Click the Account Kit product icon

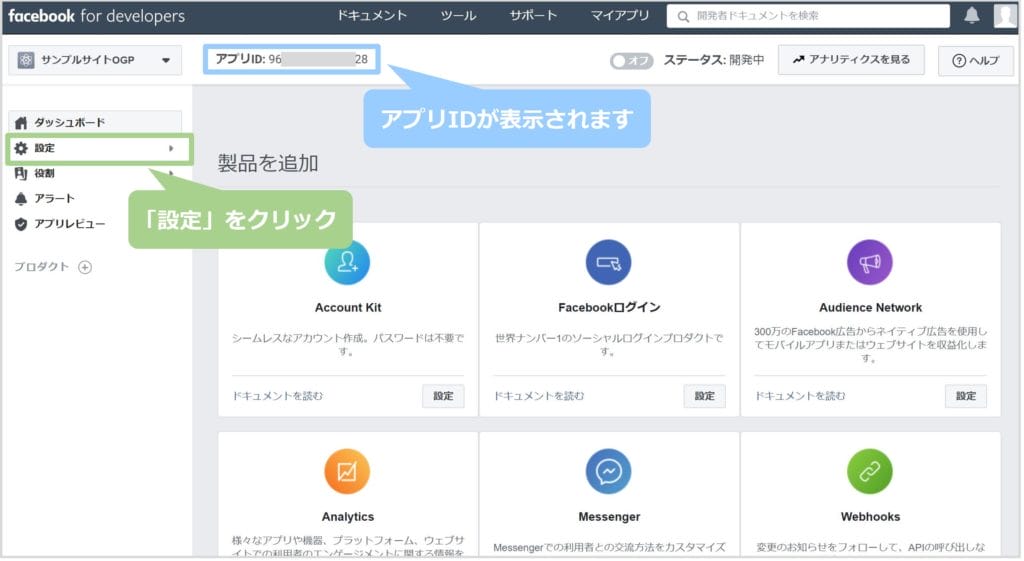pyautogui.click(x=347, y=263)
